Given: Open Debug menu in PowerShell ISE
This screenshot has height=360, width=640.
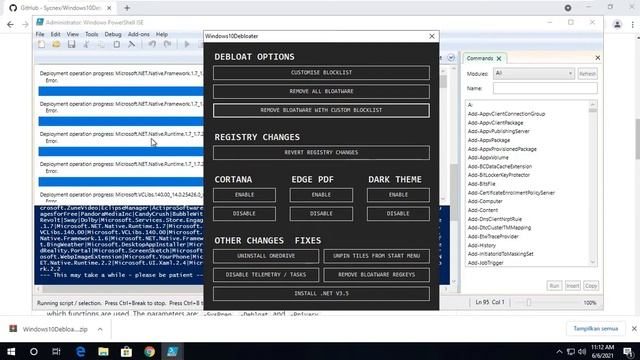Looking at the screenshot, I should pos(113,34).
